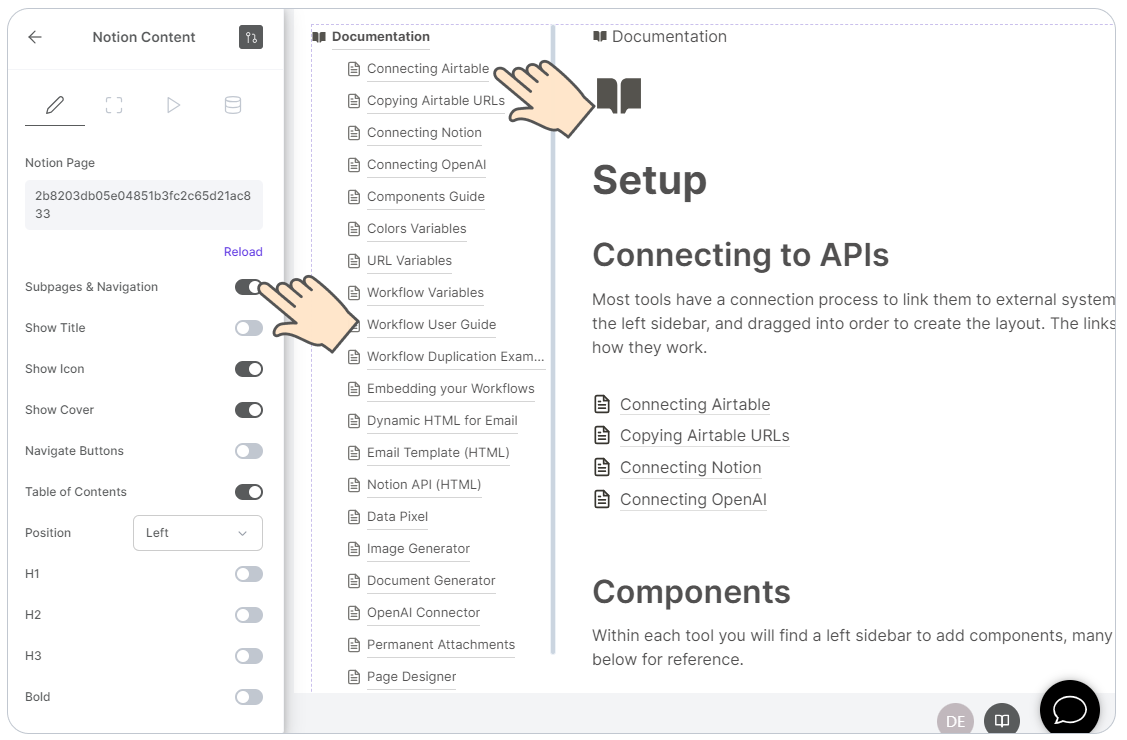Open Dynamic HTML for Email page
The height and width of the screenshot is (740, 1127).
pos(442,420)
